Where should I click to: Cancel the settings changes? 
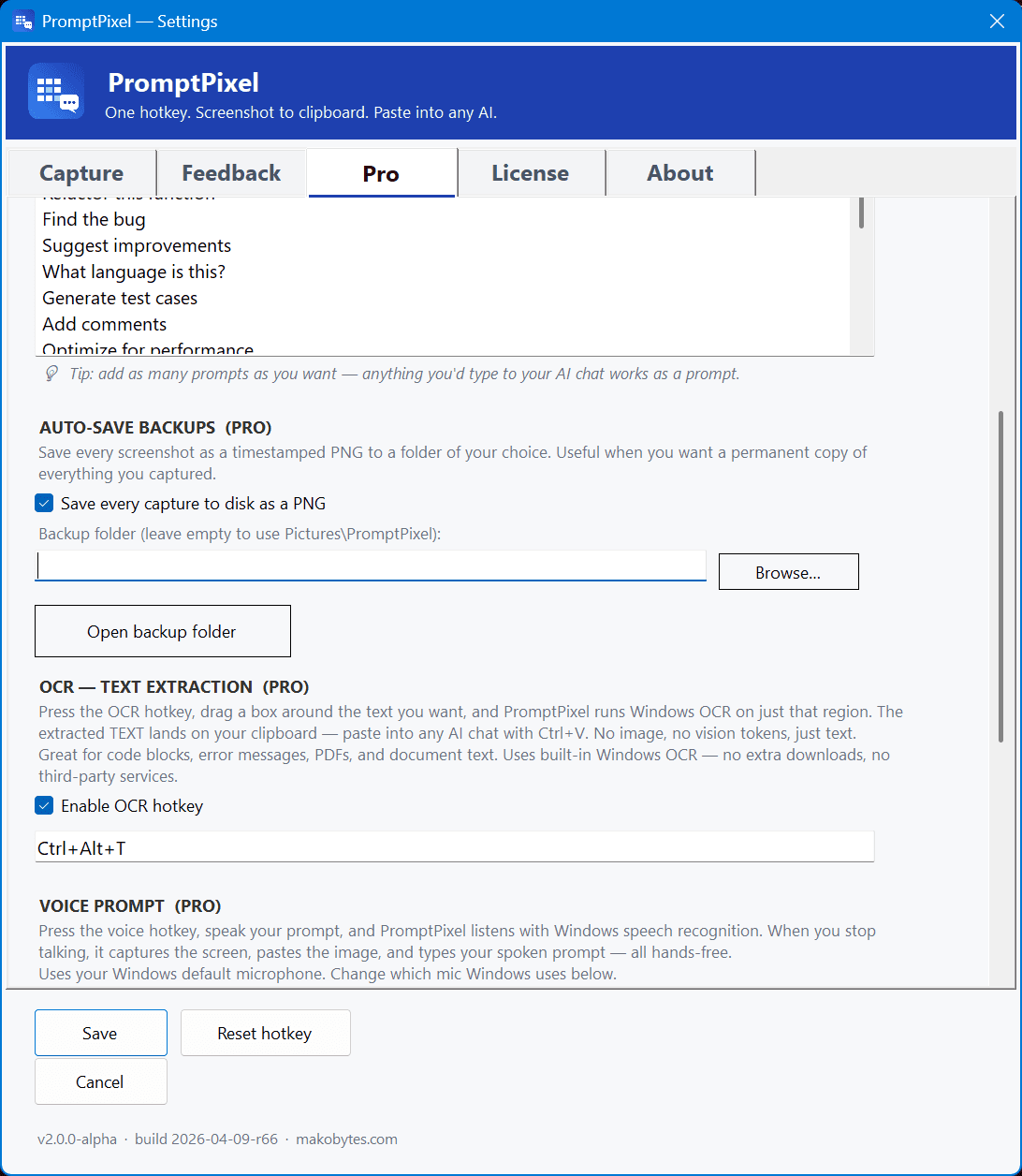(x=100, y=1081)
